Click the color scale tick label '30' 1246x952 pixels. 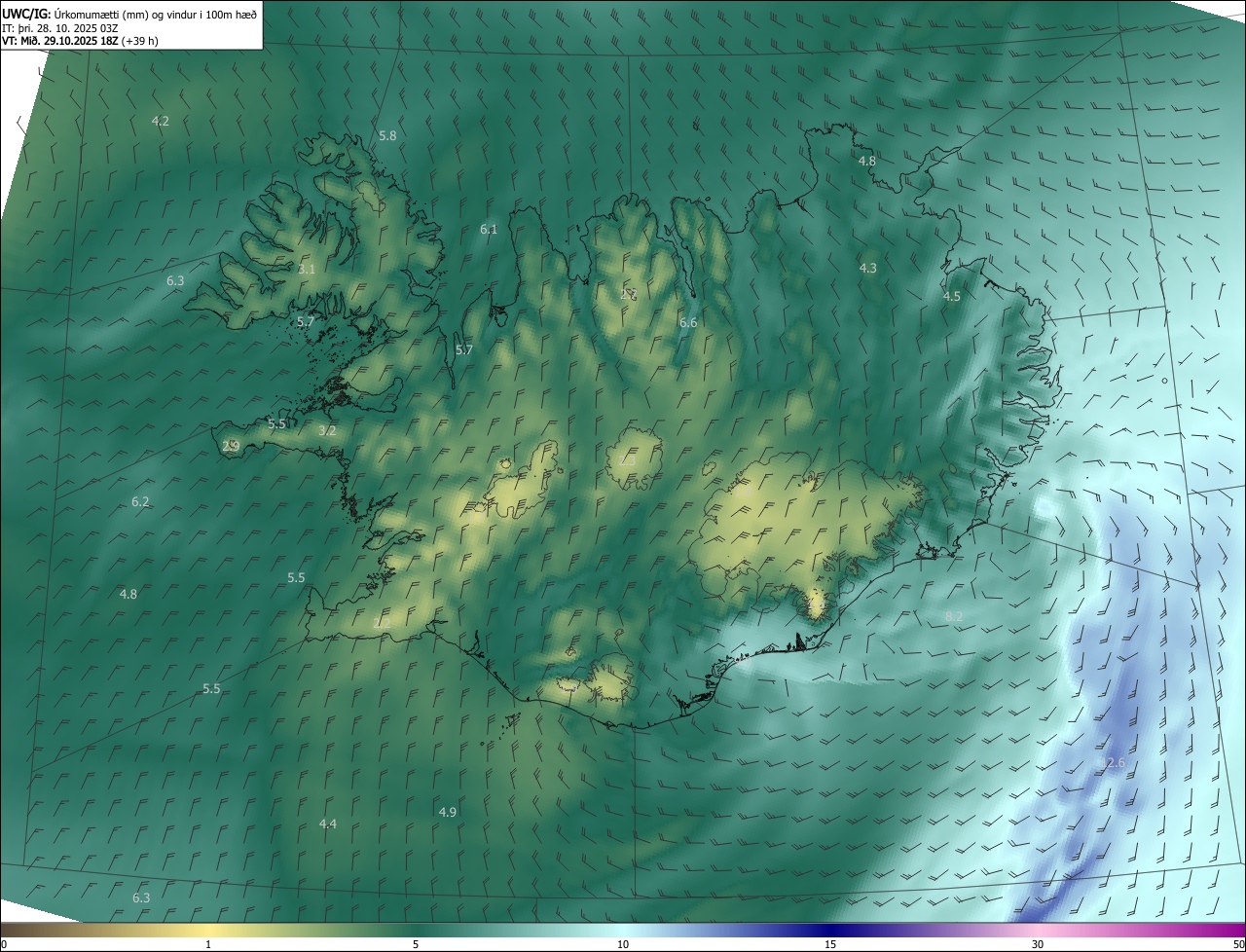tap(1038, 945)
